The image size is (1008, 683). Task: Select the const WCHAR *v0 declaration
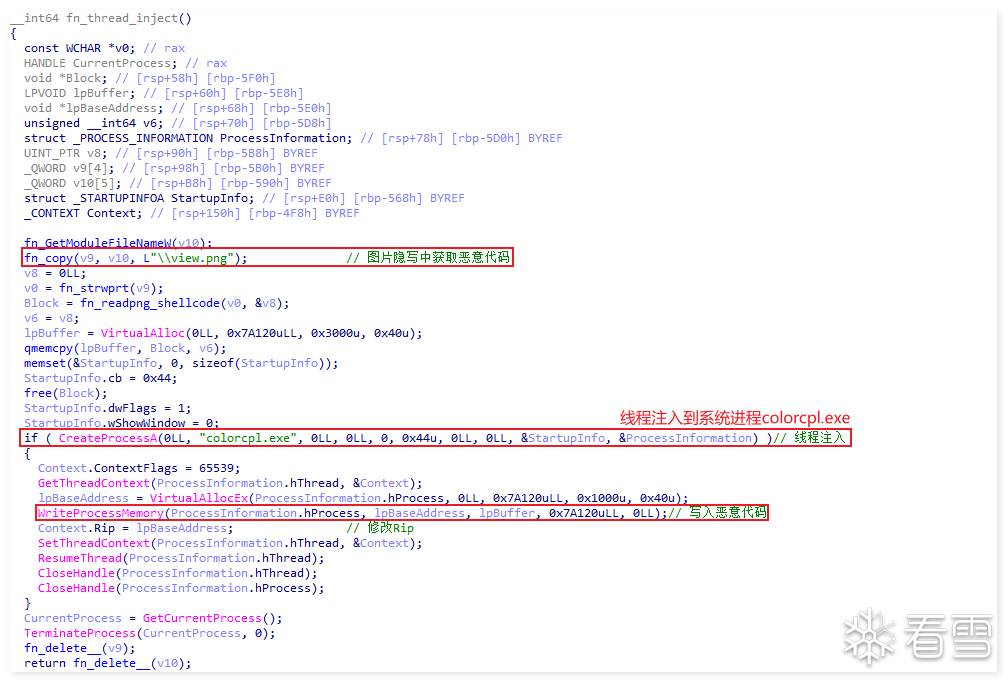[80, 48]
